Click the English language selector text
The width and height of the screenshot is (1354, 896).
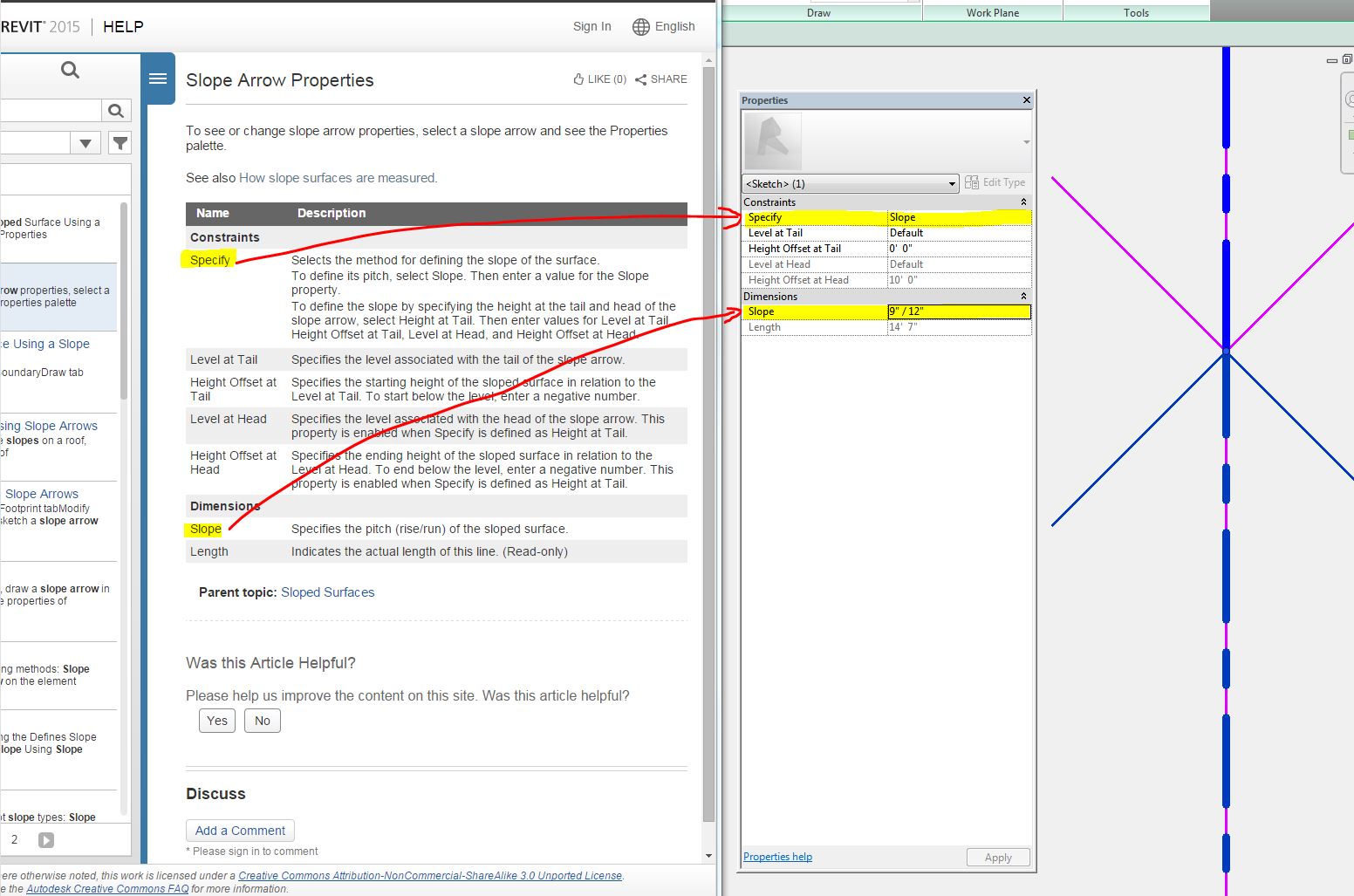click(x=675, y=26)
